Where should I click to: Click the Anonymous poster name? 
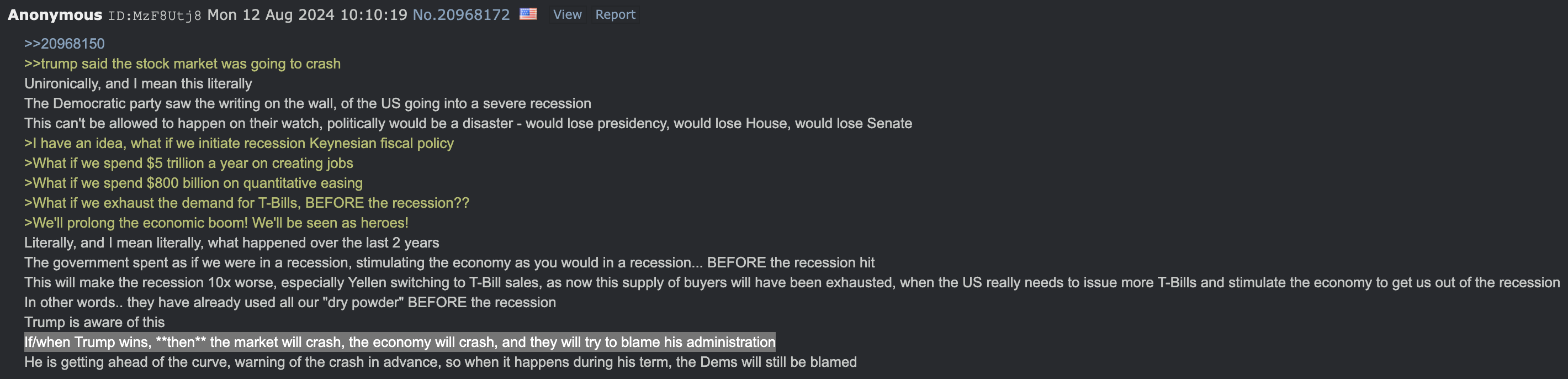[x=55, y=14]
